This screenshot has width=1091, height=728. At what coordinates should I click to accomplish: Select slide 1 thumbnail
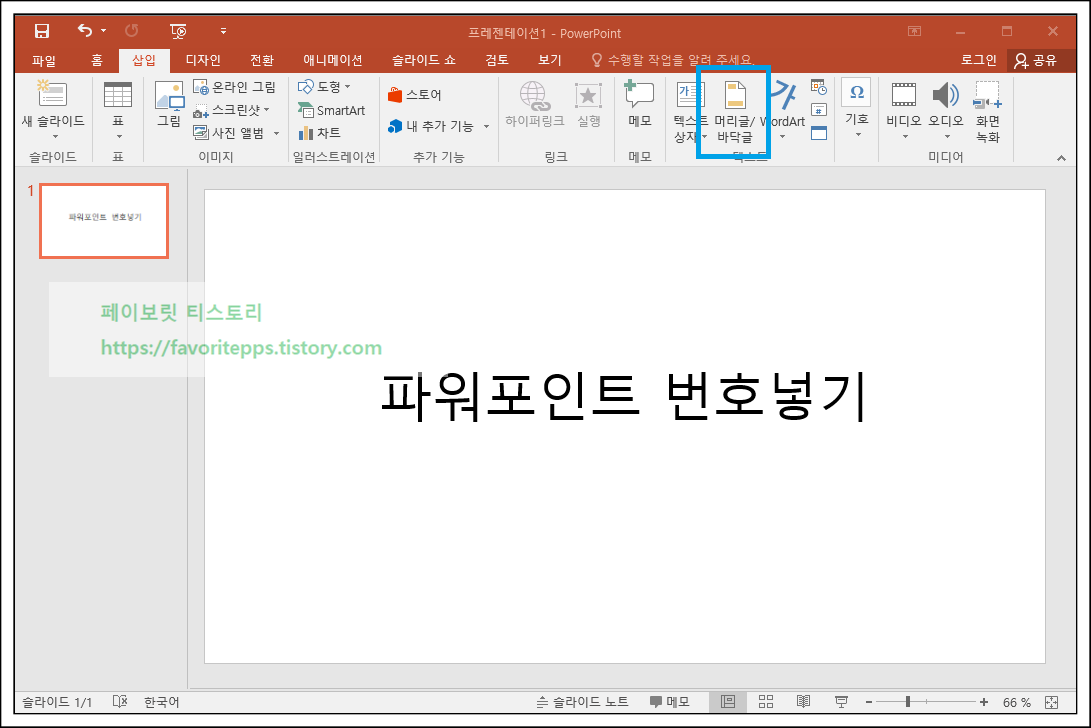104,221
